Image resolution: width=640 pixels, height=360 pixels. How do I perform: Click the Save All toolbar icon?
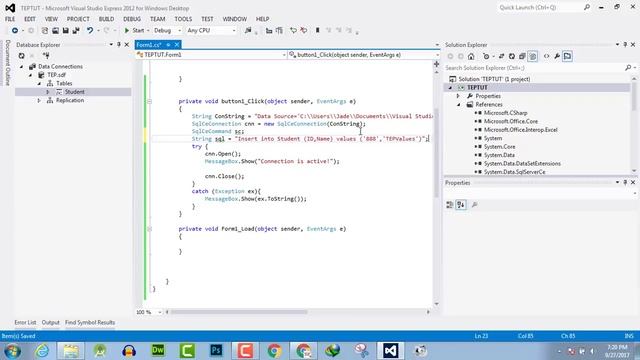click(x=76, y=31)
